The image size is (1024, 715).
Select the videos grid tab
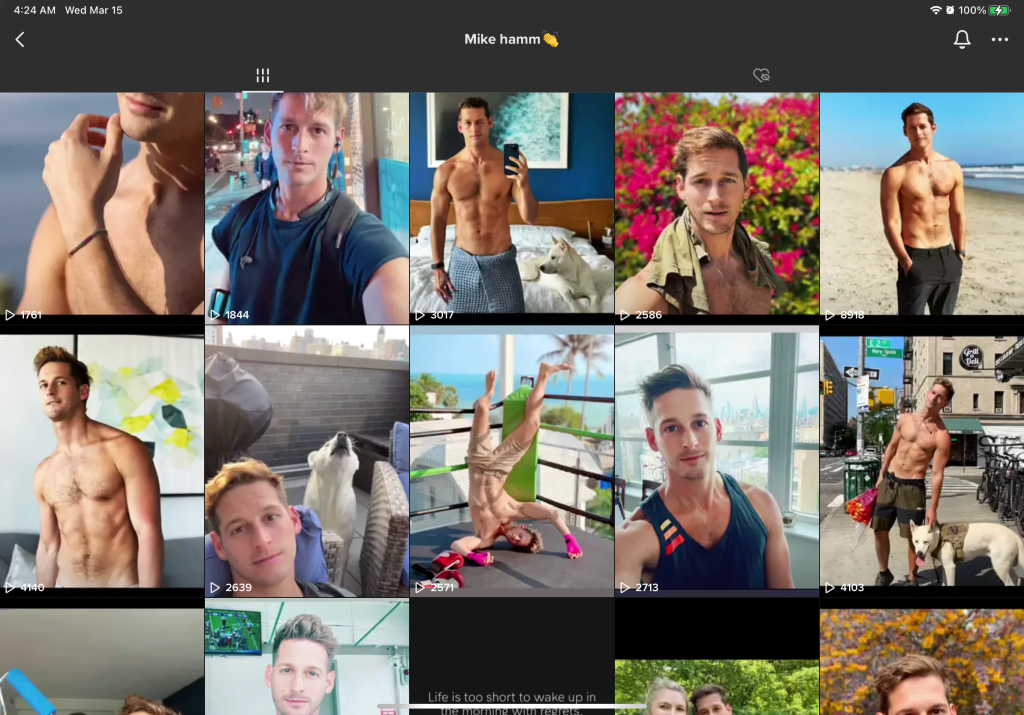262,75
